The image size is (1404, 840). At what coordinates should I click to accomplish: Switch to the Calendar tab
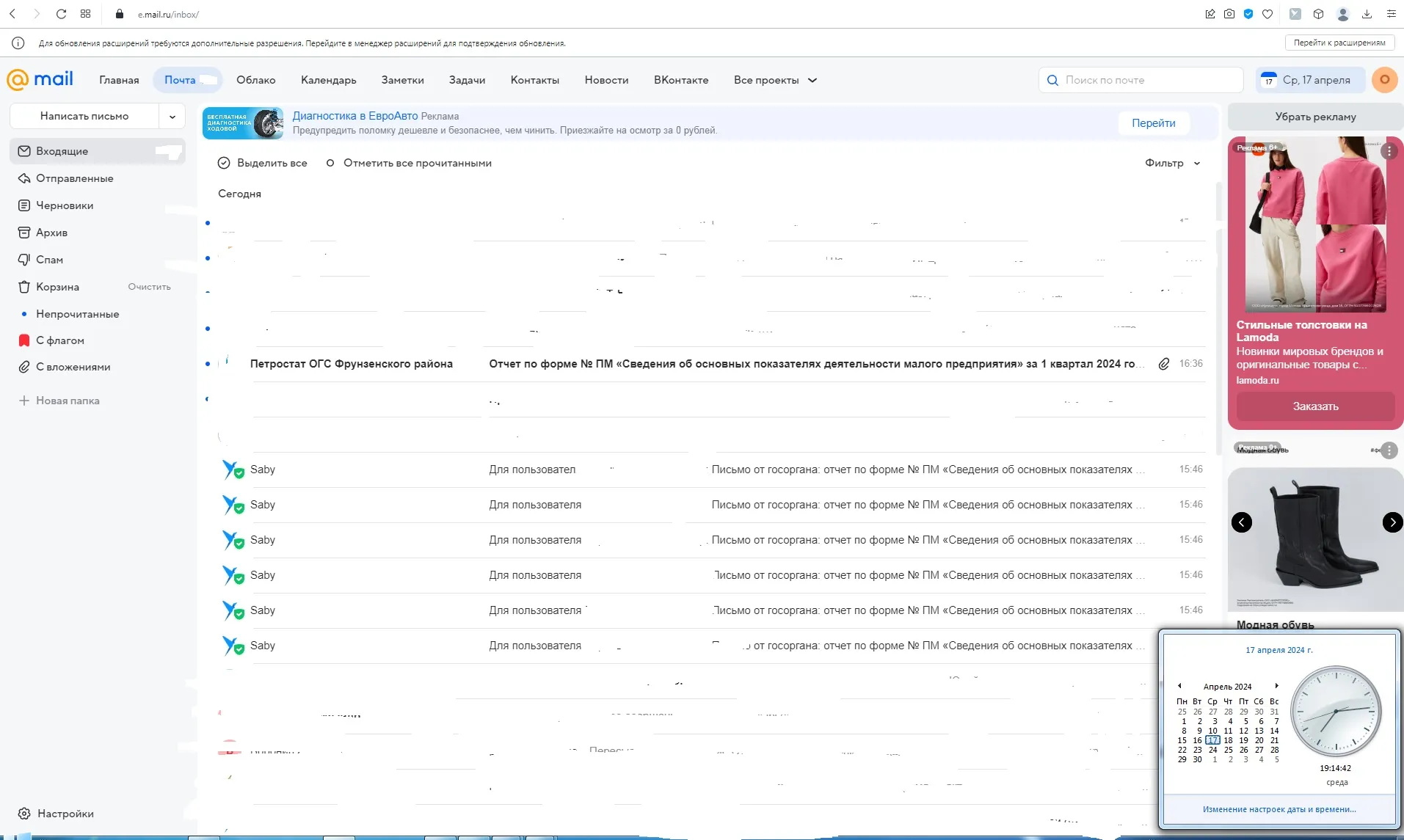click(328, 80)
